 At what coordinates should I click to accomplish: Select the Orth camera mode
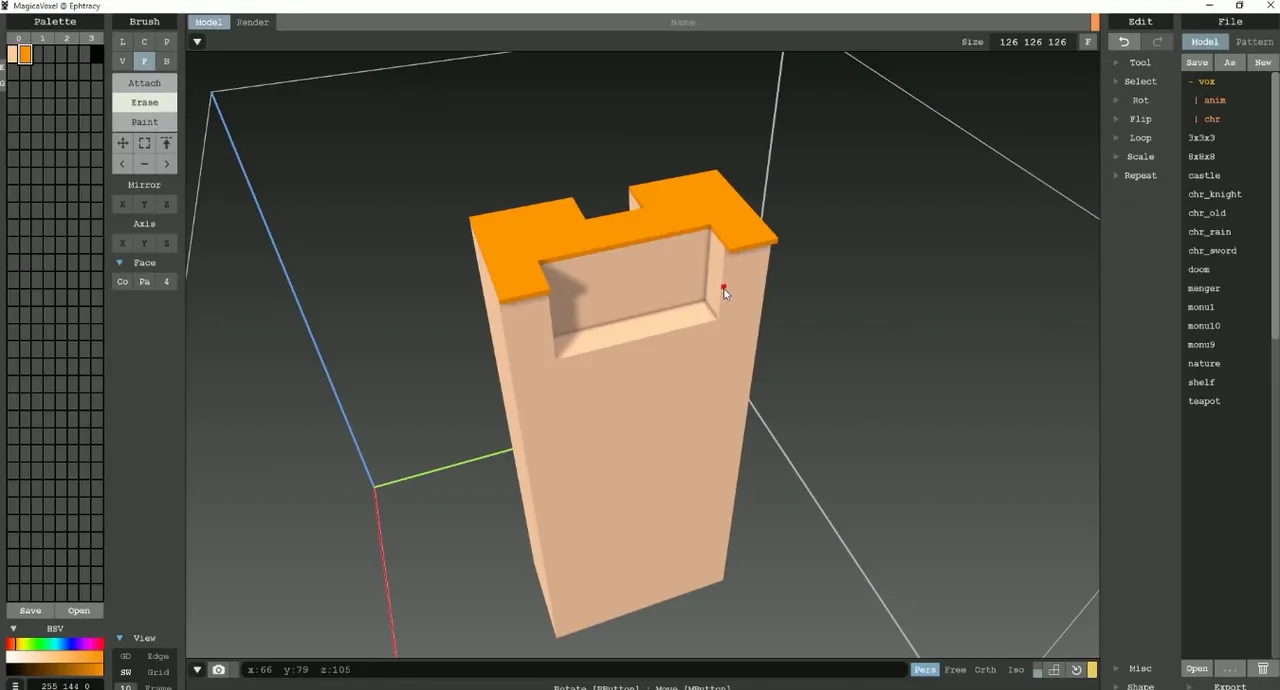985,670
